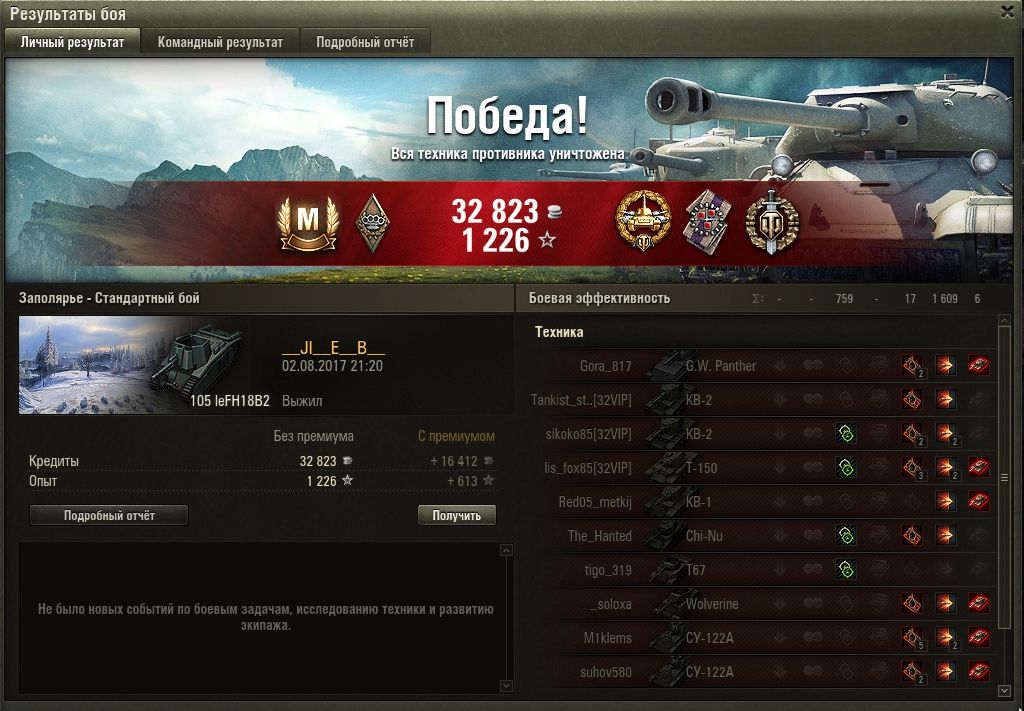This screenshot has width=1024, height=711.
Task: Click the purple ribbon medal icon
Action: point(708,222)
